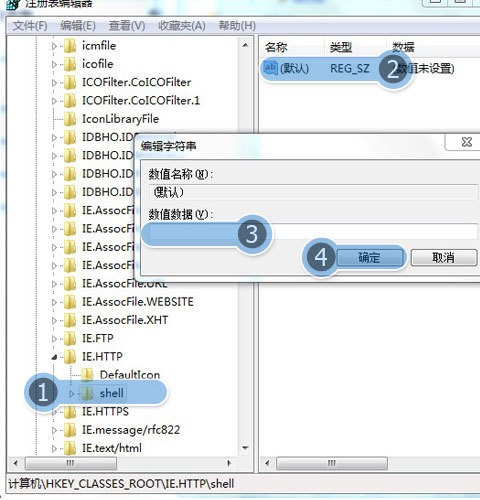Expand the IE.HTTPS tree node
This screenshot has width=480, height=500.
coord(54,412)
